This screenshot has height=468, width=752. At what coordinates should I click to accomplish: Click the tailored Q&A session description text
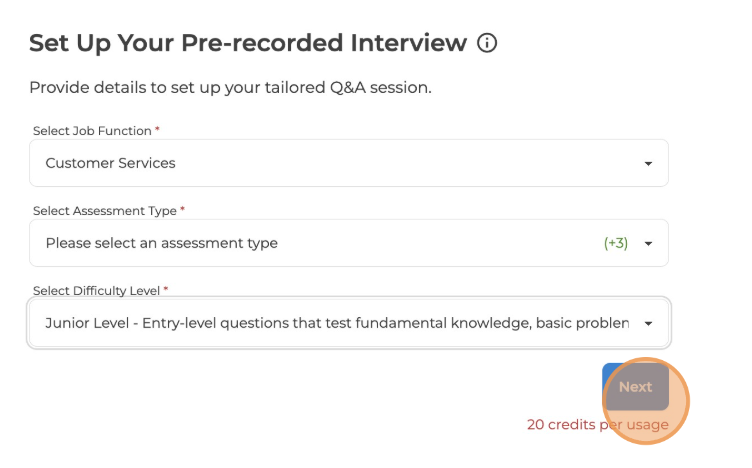230,87
